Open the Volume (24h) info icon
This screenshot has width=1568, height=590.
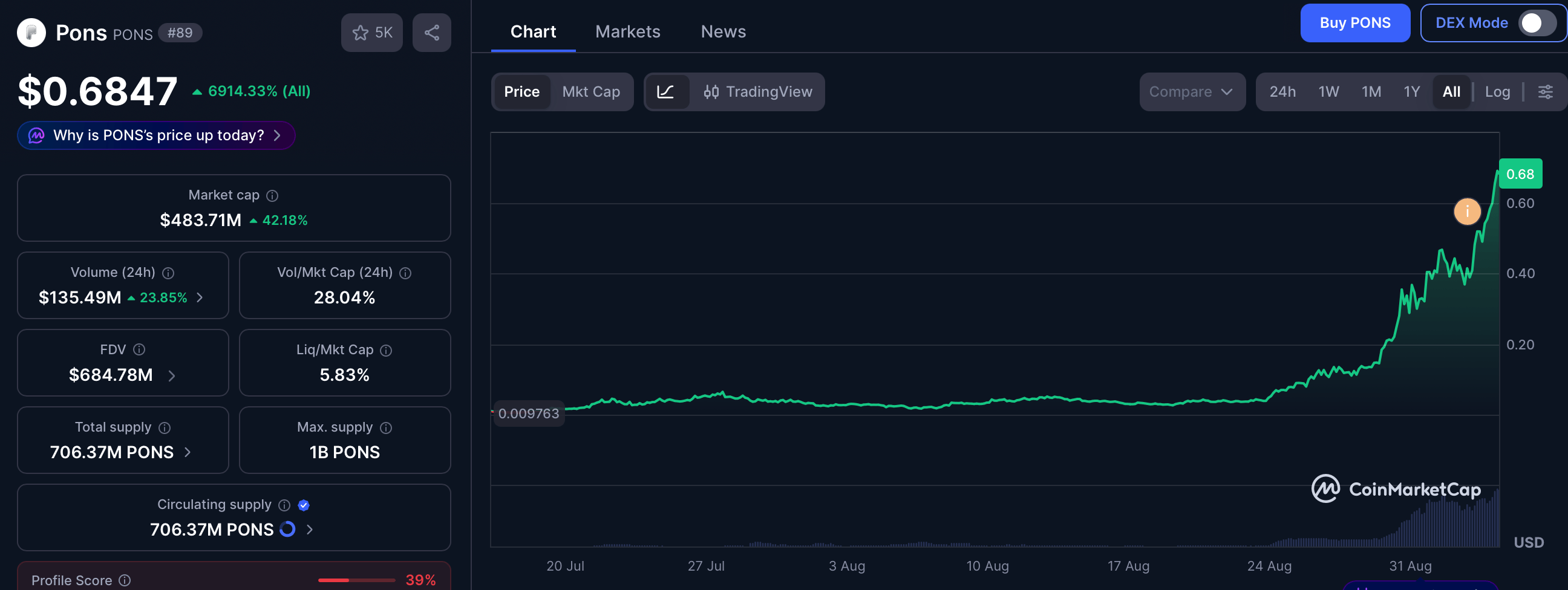pyautogui.click(x=169, y=273)
